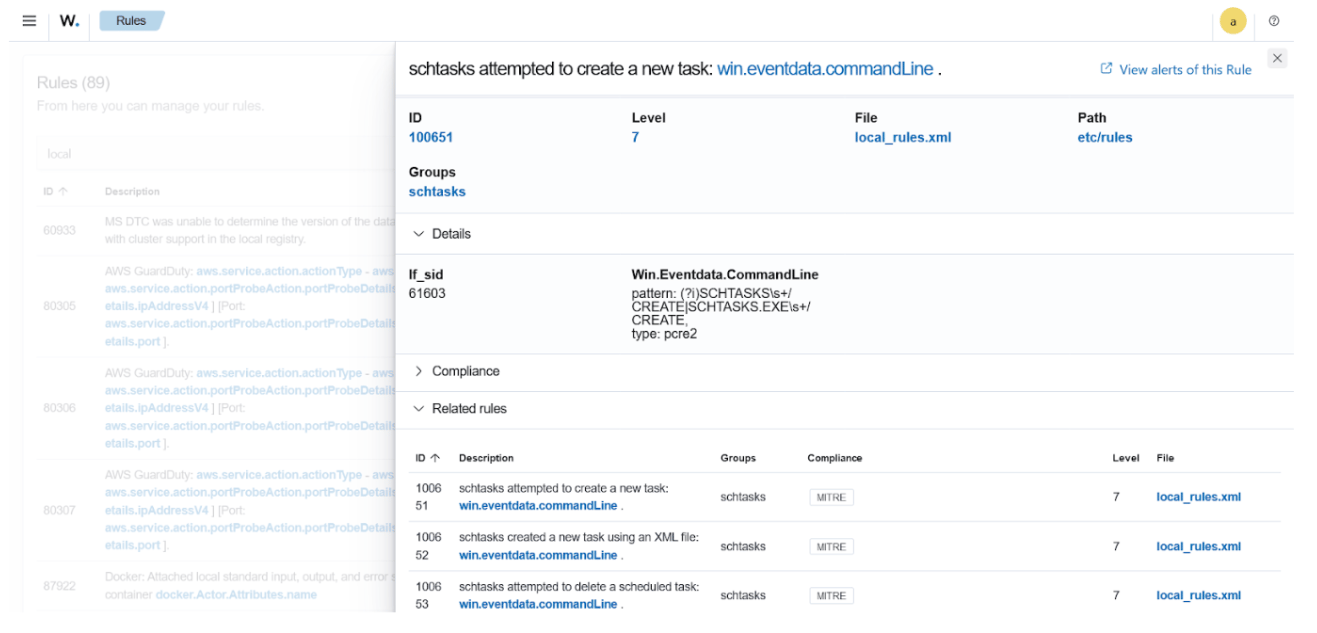
Task: Open the hamburger navigation menu
Action: [29, 21]
